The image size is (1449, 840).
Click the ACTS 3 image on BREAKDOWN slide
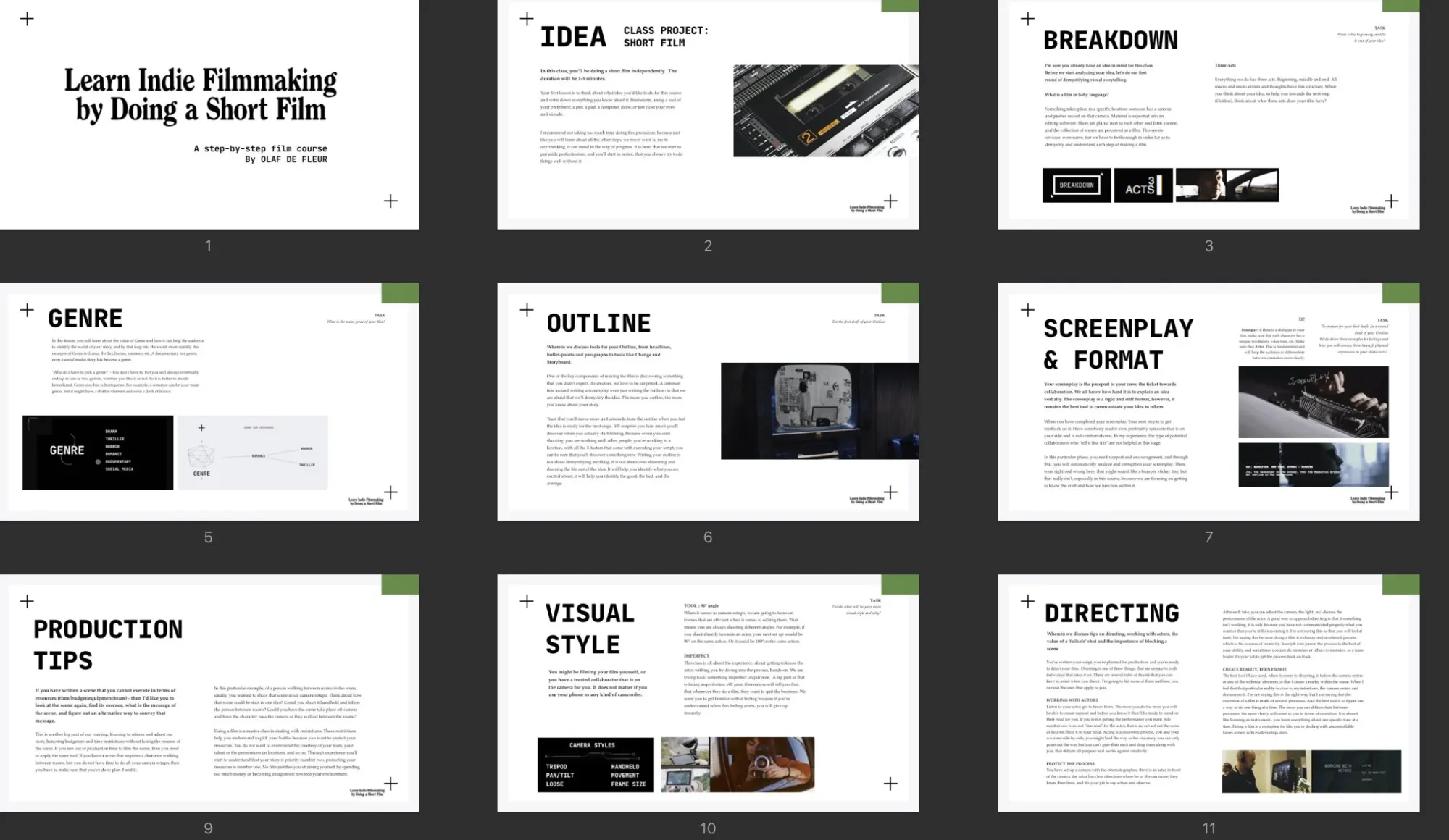[x=1143, y=185]
